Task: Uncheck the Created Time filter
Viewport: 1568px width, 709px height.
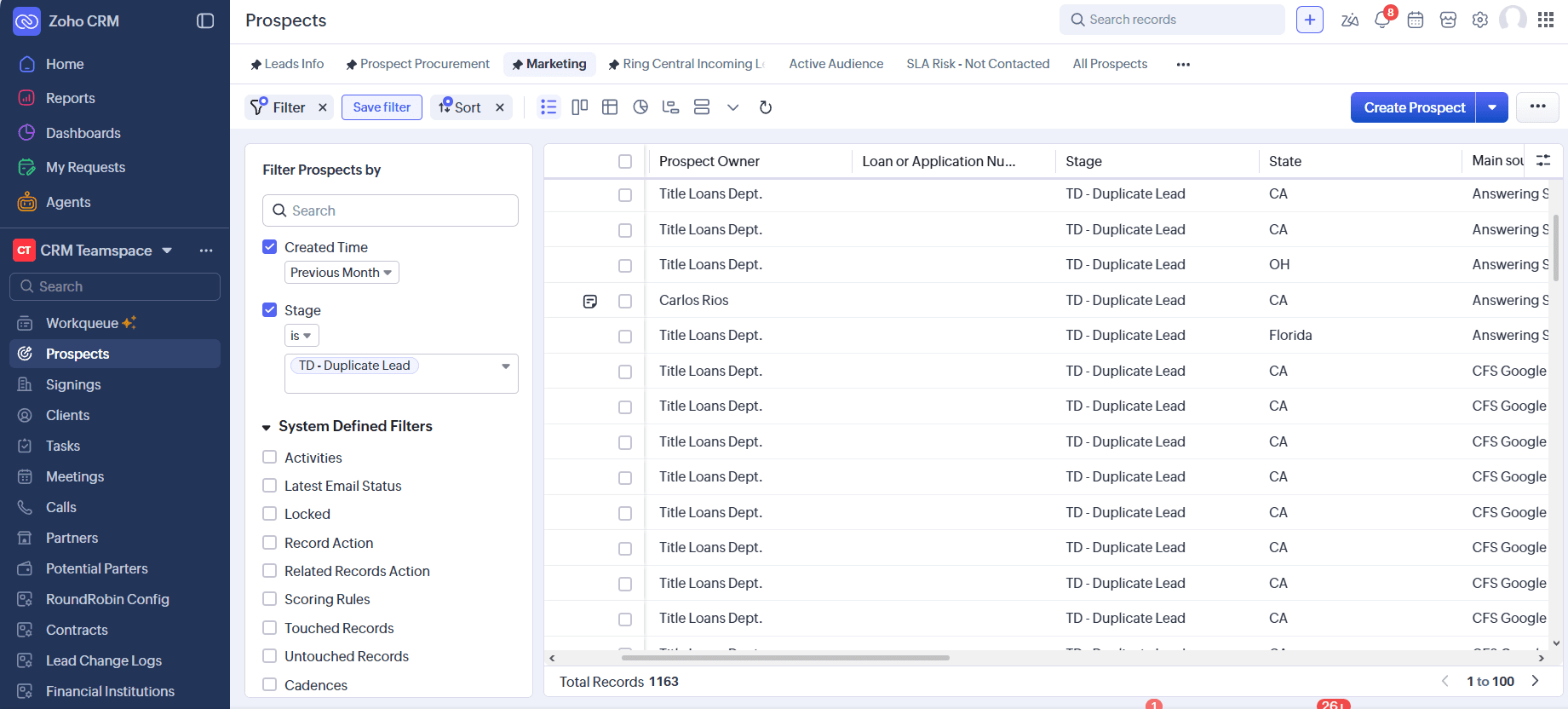Action: click(x=270, y=247)
